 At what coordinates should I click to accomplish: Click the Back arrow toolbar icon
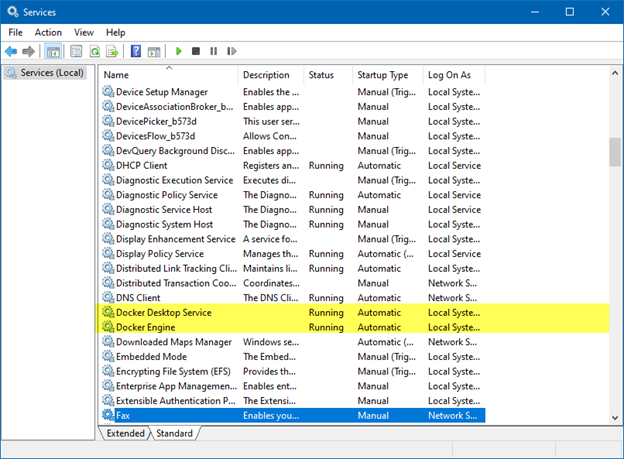point(11,51)
